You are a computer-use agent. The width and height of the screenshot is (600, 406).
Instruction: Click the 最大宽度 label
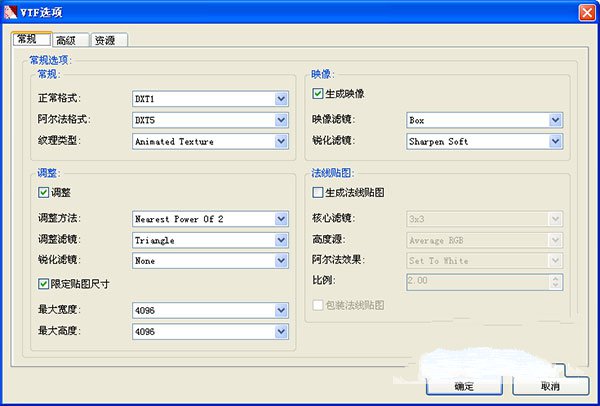point(59,310)
